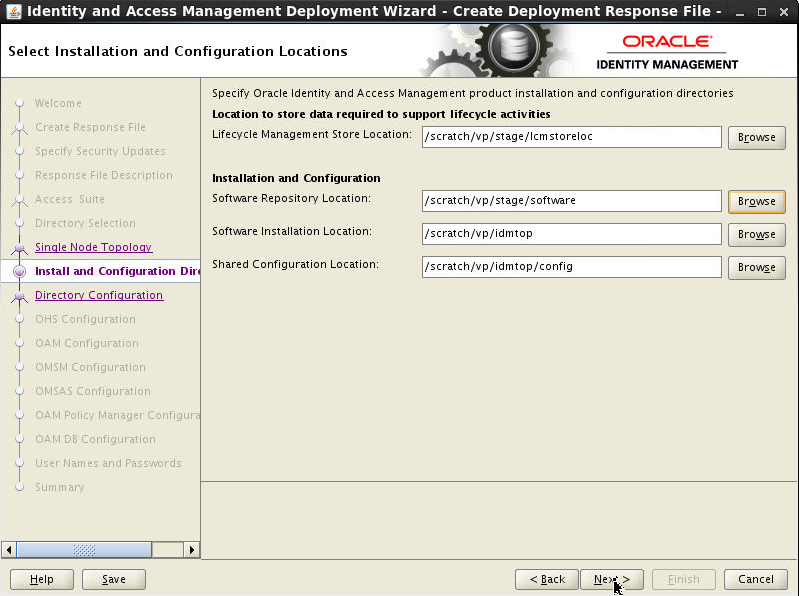799x596 pixels.
Task: Click Browse for Shared Configuration Location
Action: pos(756,268)
